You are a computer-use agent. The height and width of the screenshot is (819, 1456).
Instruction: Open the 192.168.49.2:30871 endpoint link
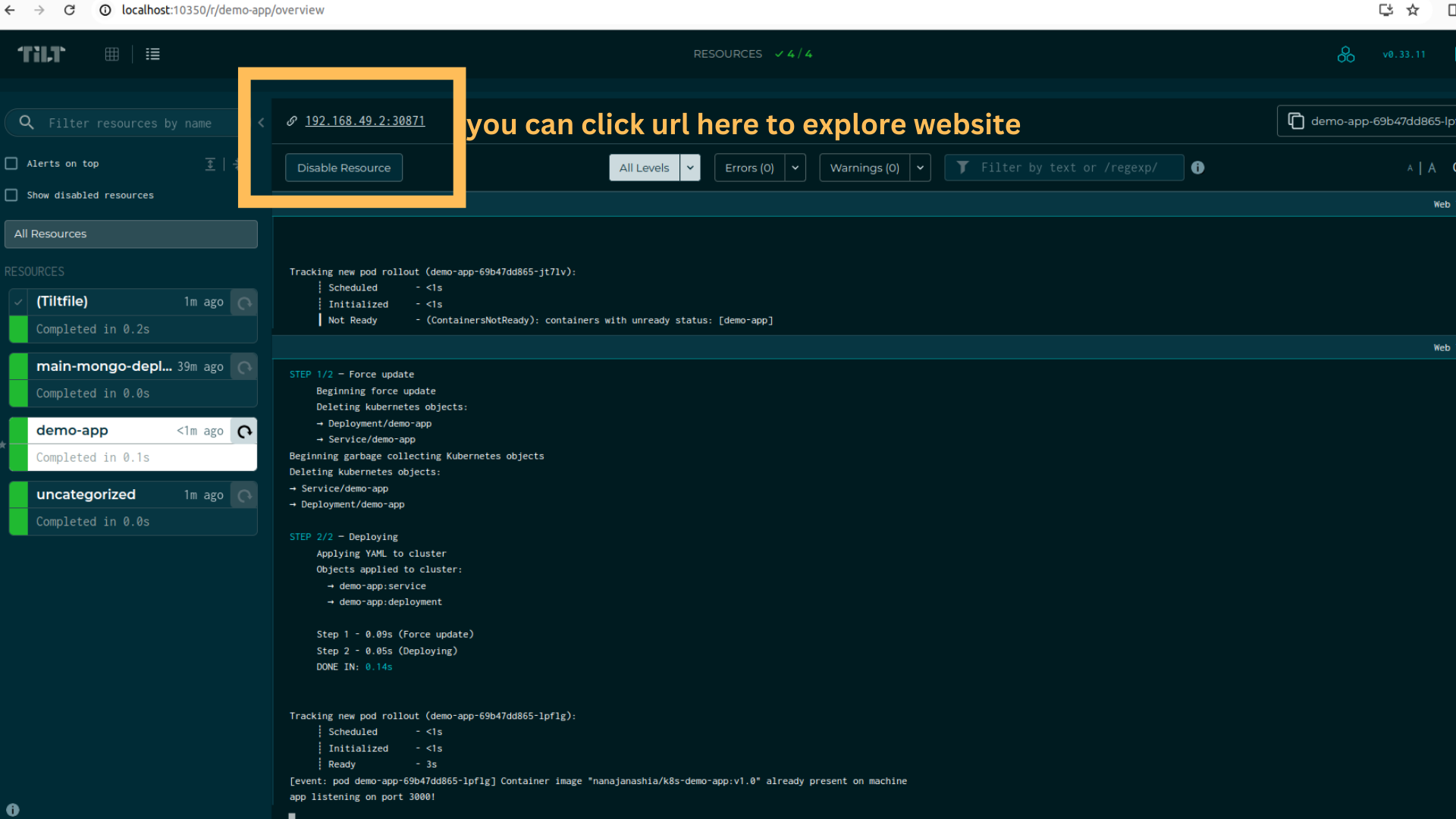[x=364, y=121]
